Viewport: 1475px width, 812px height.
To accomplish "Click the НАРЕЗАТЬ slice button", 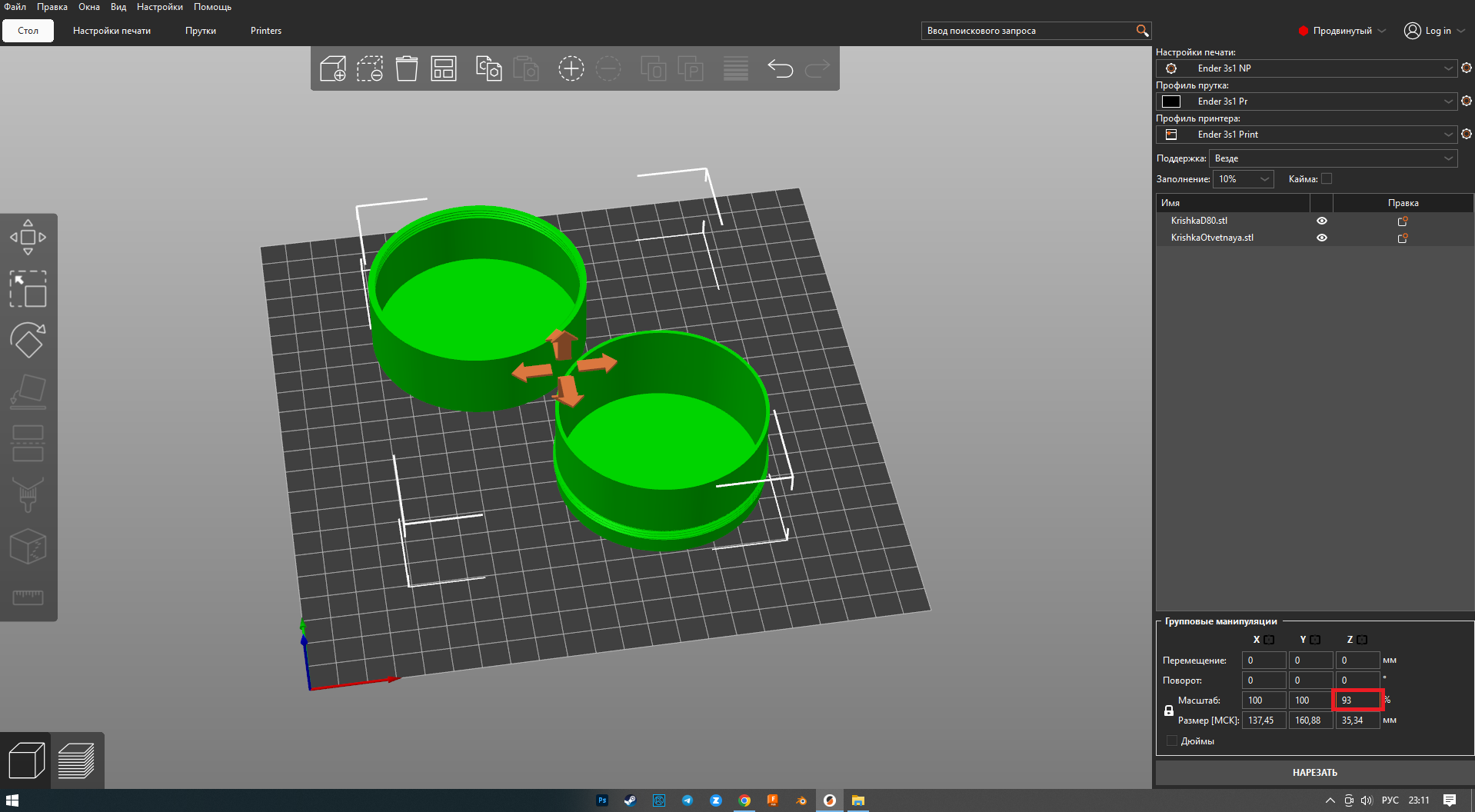I will click(1314, 773).
